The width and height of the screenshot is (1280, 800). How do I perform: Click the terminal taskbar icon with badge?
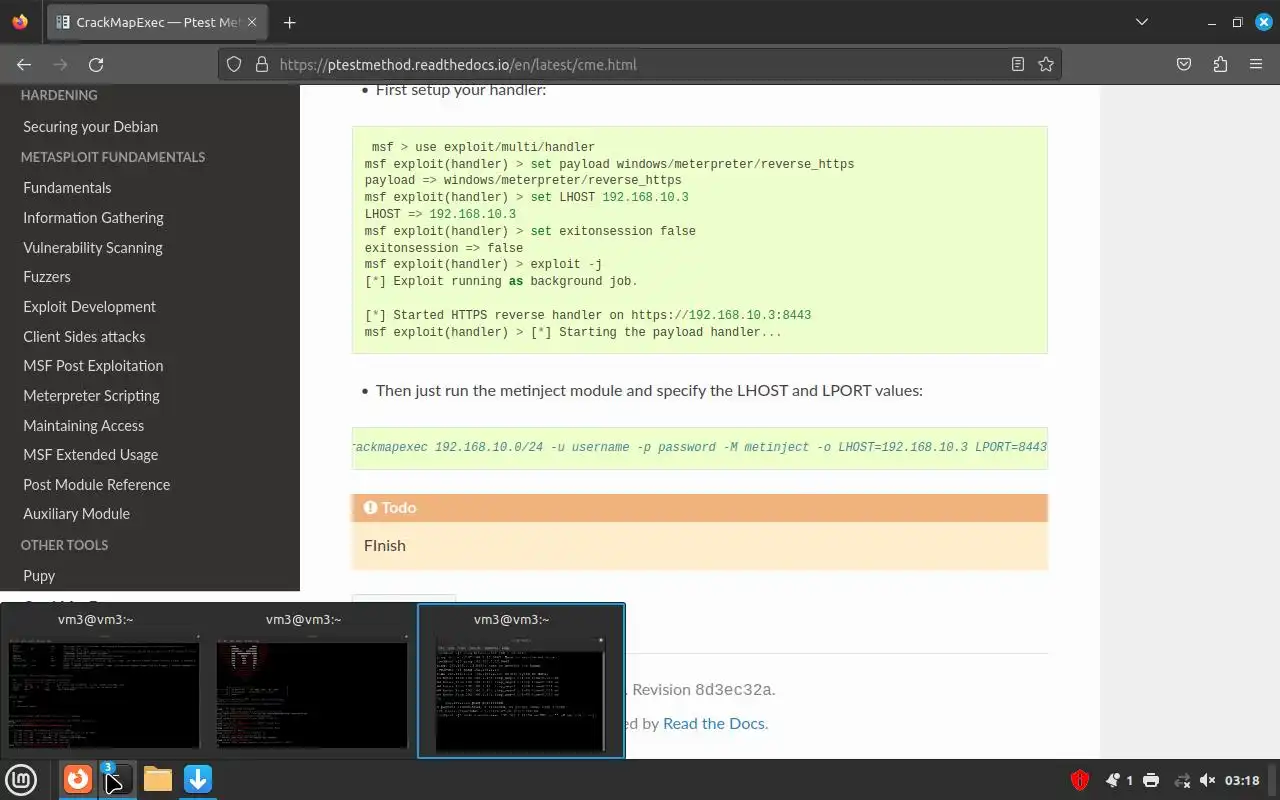[117, 779]
